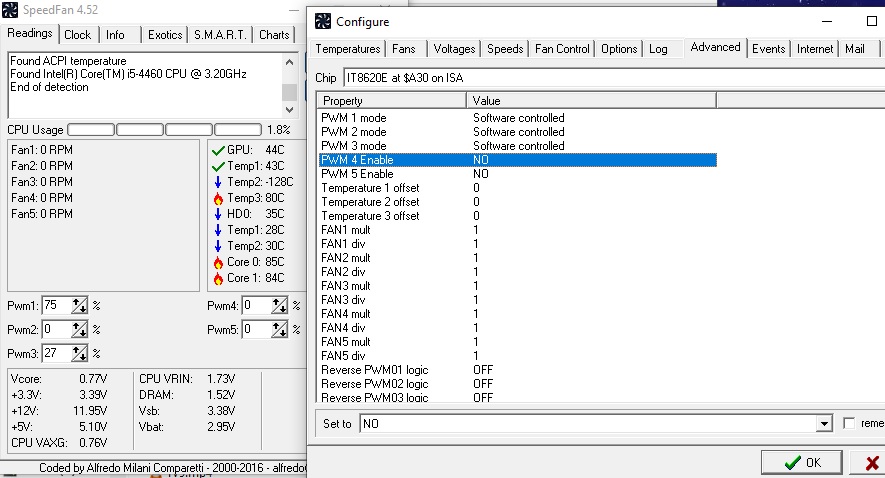This screenshot has height=478, width=885.
Task: Click the Temp2 30C down arrow icon
Action: (218, 246)
